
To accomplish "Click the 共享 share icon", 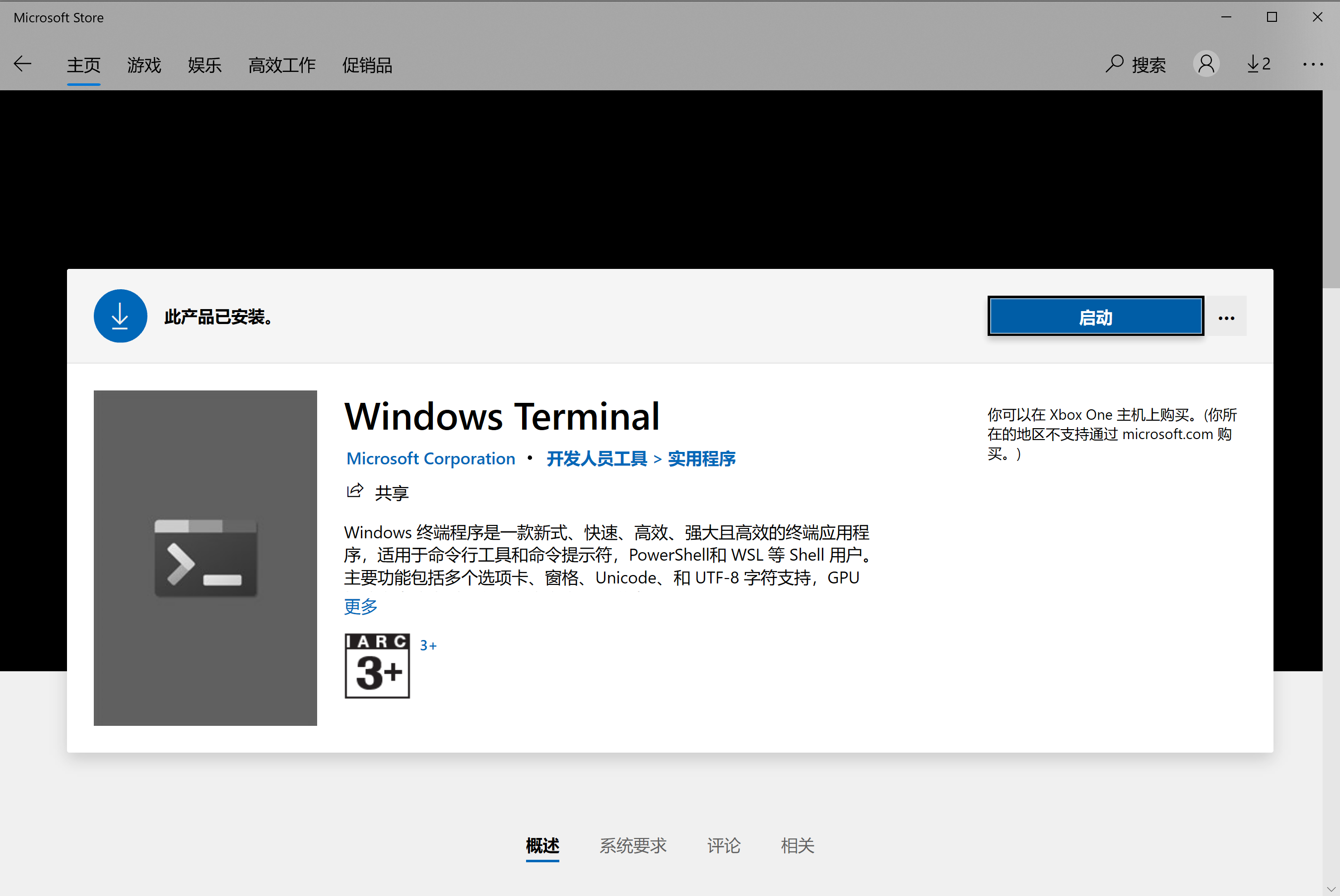I will (355, 490).
